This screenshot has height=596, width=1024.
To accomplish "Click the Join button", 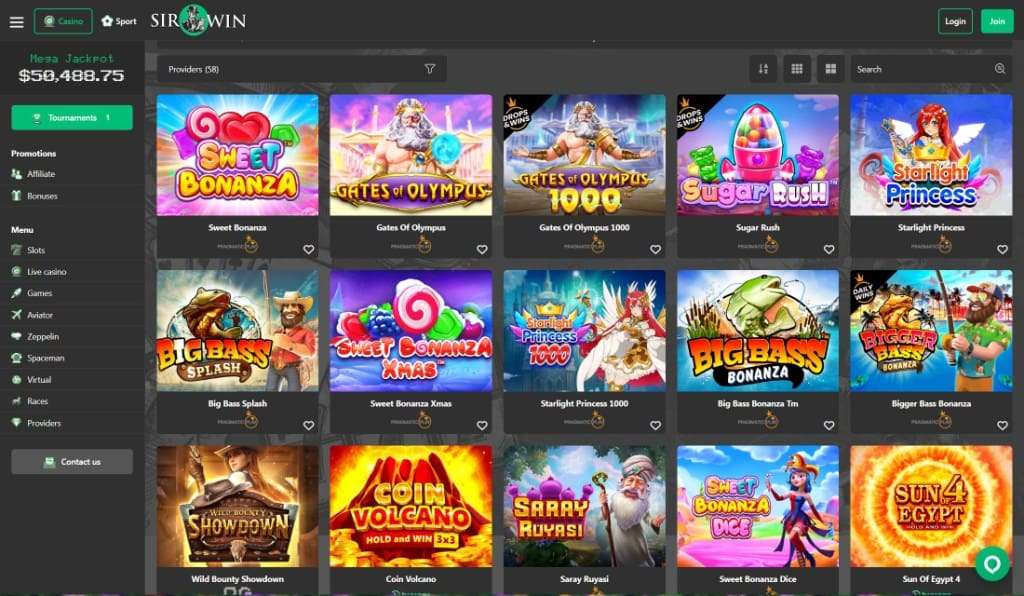I will point(997,21).
